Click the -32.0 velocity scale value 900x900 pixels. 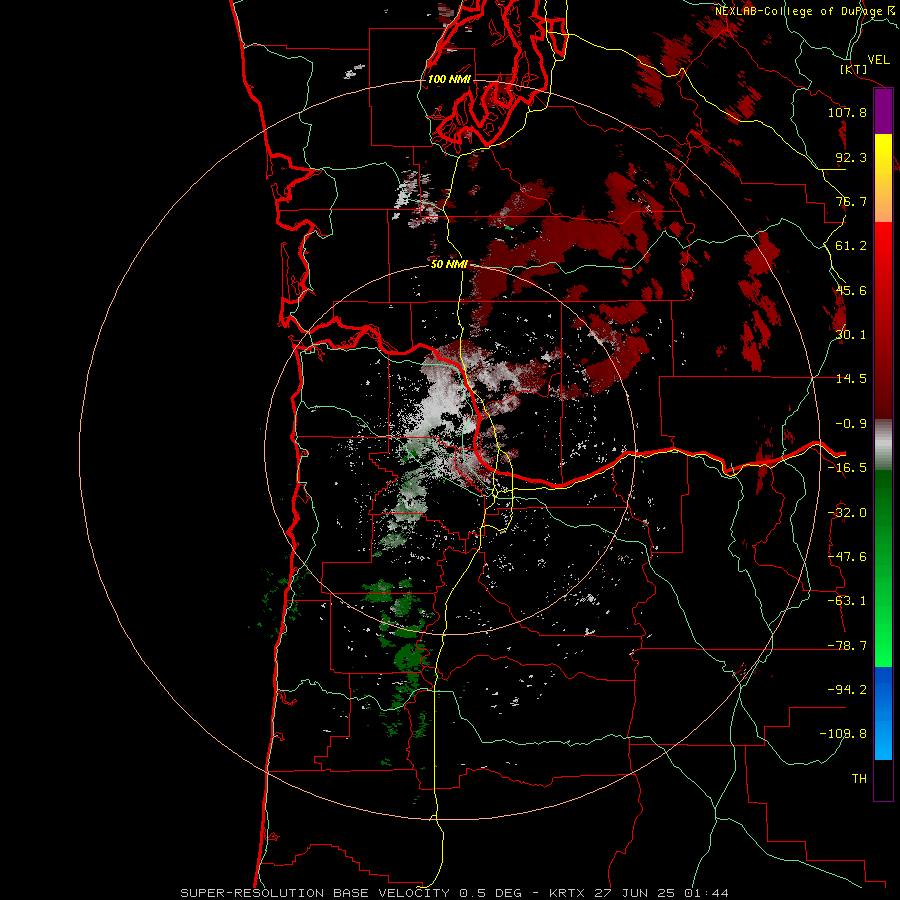click(847, 513)
